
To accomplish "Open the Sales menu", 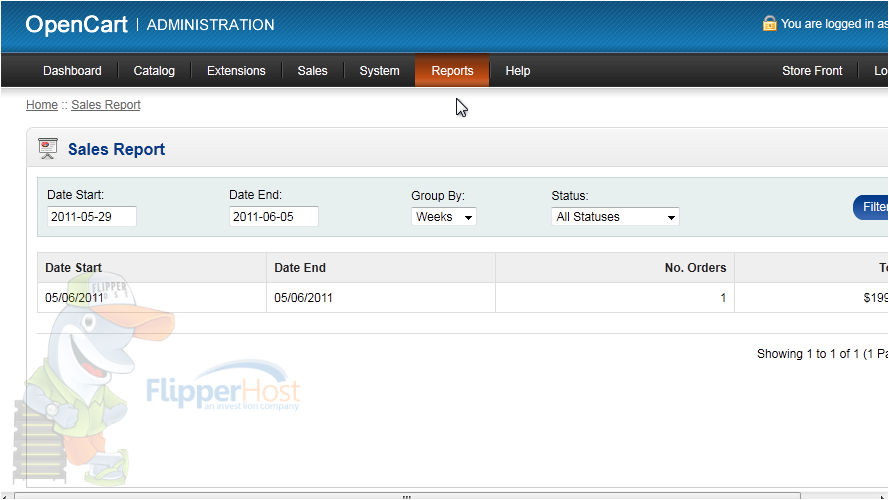I will pyautogui.click(x=312, y=71).
